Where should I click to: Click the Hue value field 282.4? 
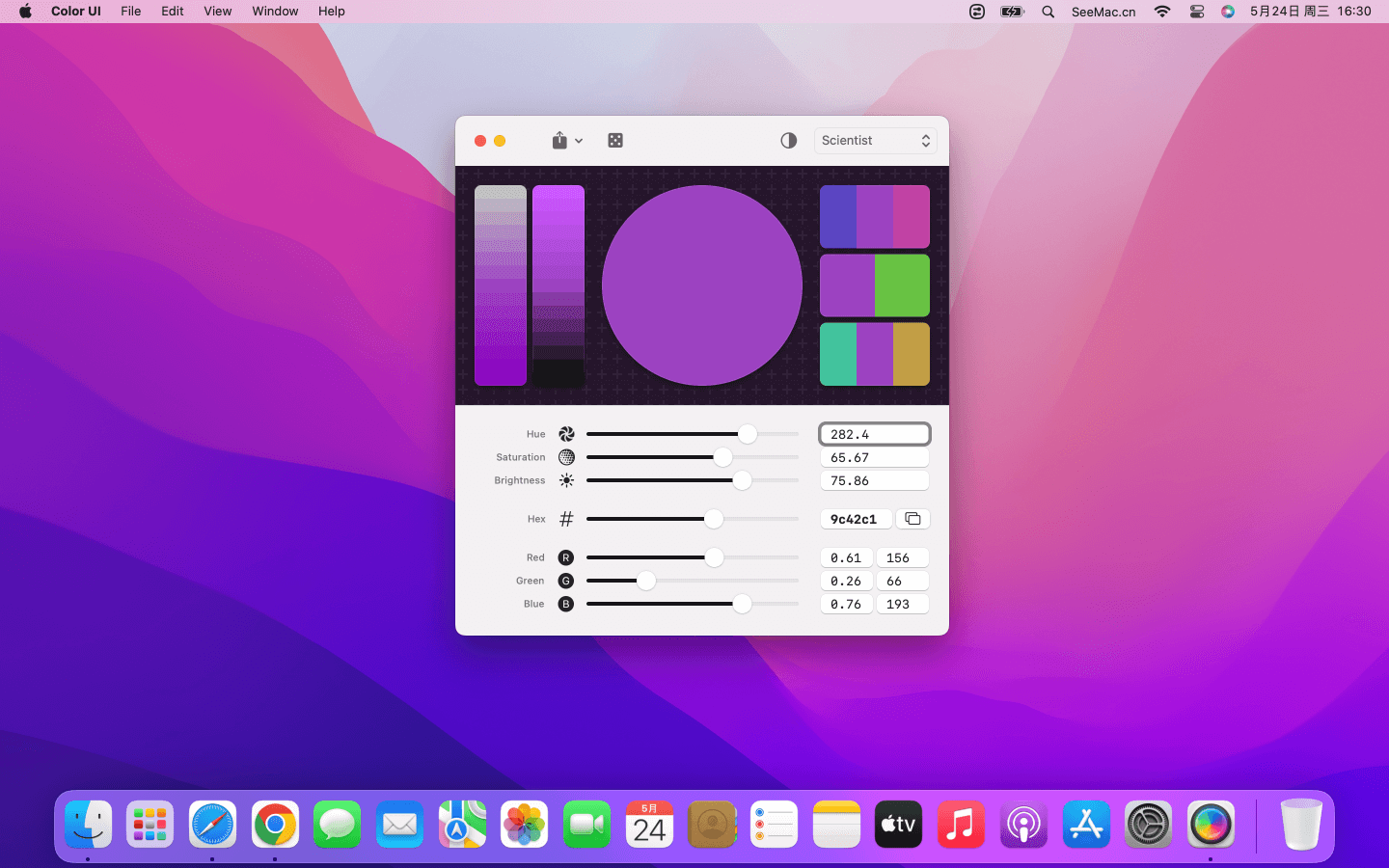point(874,434)
